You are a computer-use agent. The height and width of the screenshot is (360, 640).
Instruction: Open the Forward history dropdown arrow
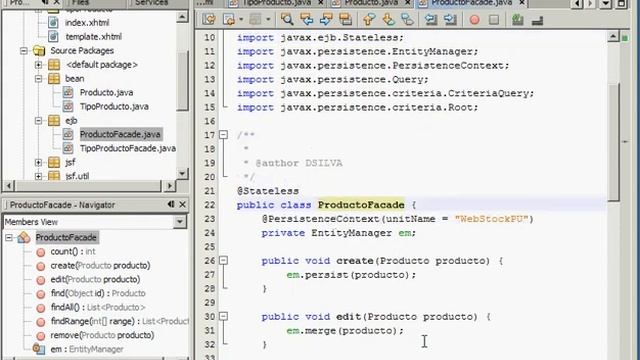coord(268,19)
